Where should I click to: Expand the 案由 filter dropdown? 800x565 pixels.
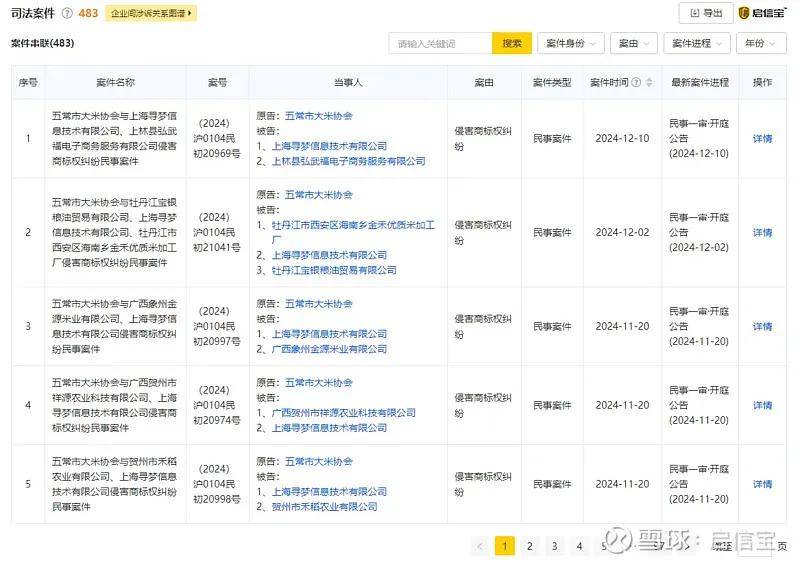tap(634, 44)
